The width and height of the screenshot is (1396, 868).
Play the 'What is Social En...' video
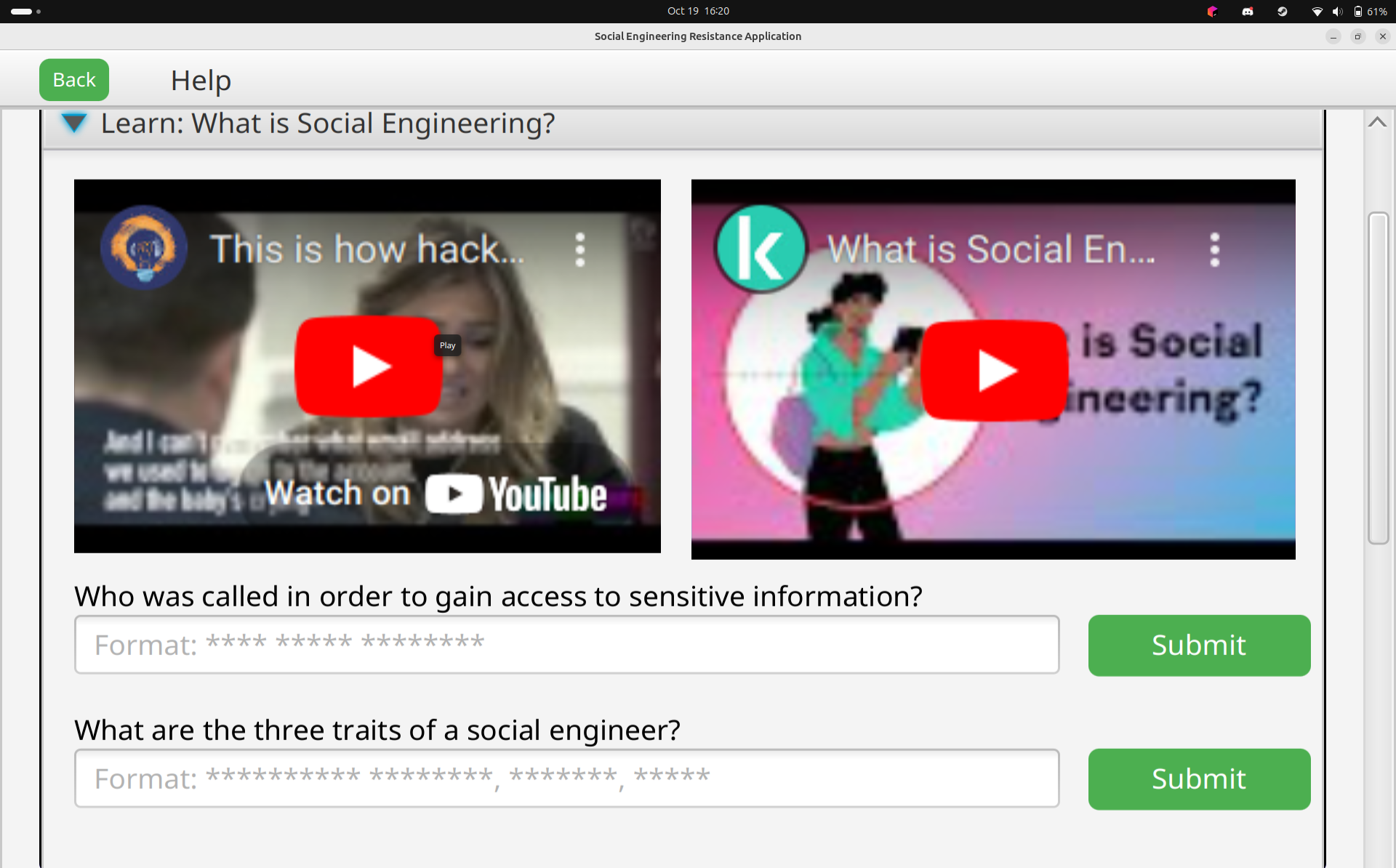point(994,371)
